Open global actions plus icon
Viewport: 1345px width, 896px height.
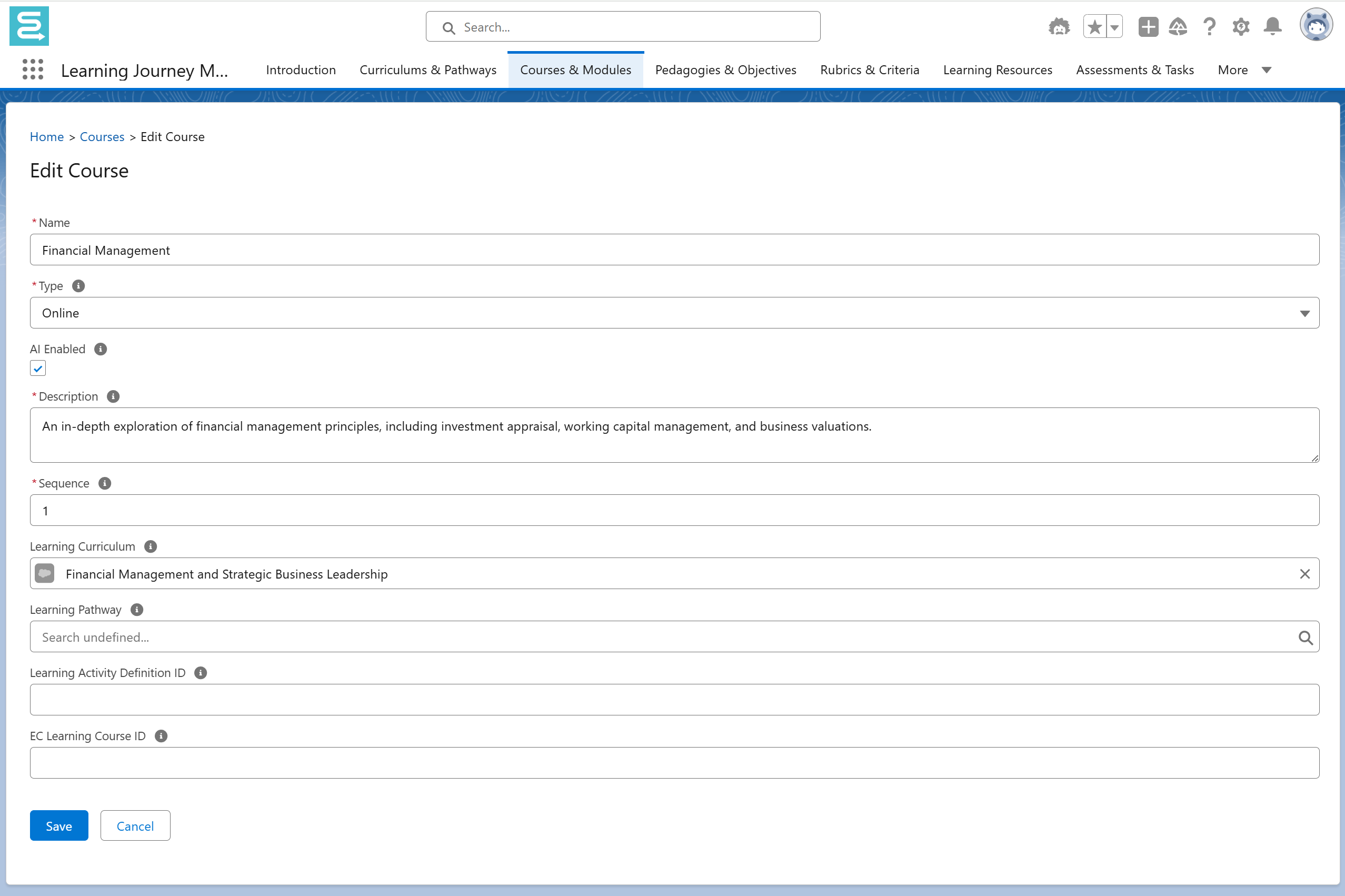pos(1147,27)
